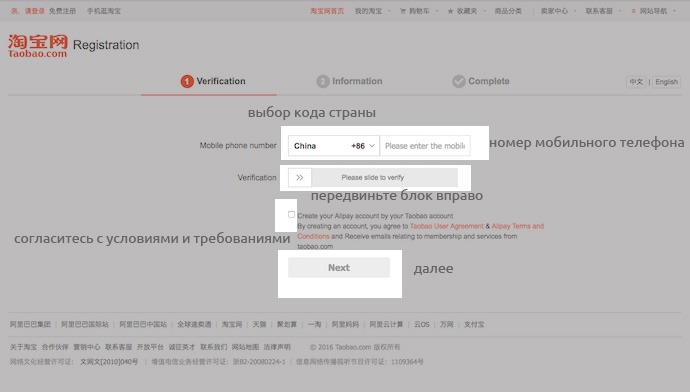Click the Mobile phone number label
The image size is (690, 392).
pyautogui.click(x=238, y=146)
